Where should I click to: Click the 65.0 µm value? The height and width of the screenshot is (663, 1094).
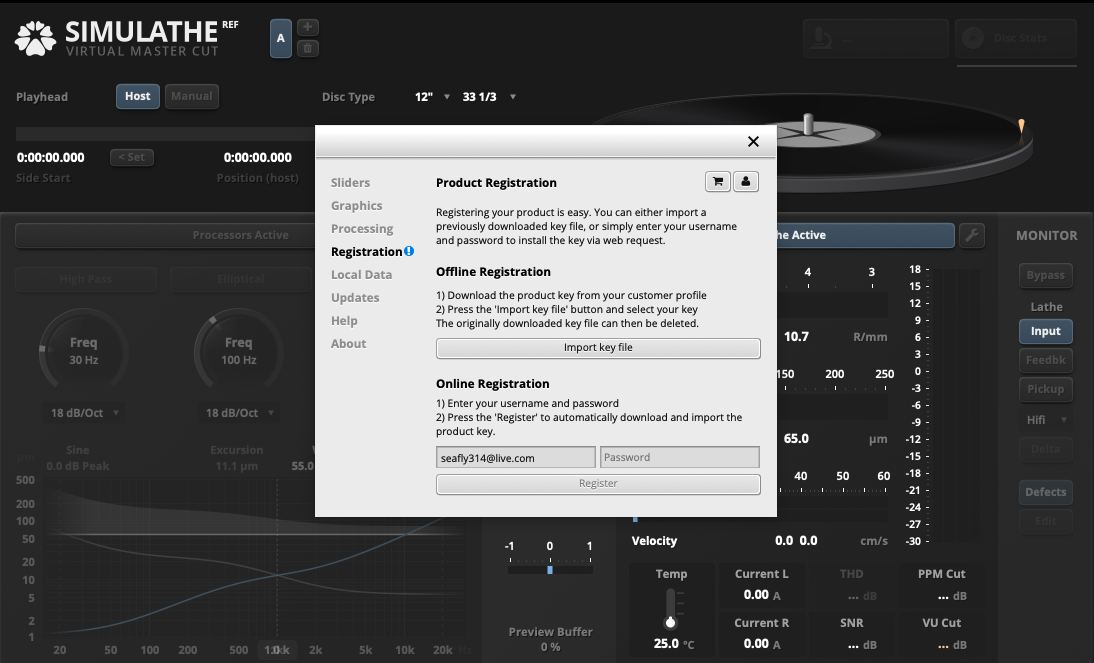pyautogui.click(x=796, y=439)
